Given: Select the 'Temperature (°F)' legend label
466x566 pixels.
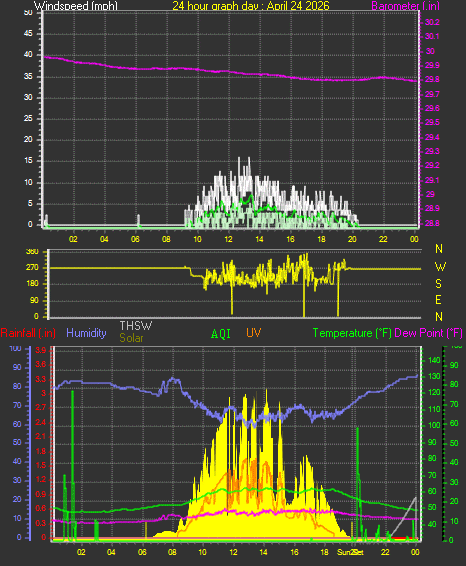Looking at the screenshot, I should 352,333.
